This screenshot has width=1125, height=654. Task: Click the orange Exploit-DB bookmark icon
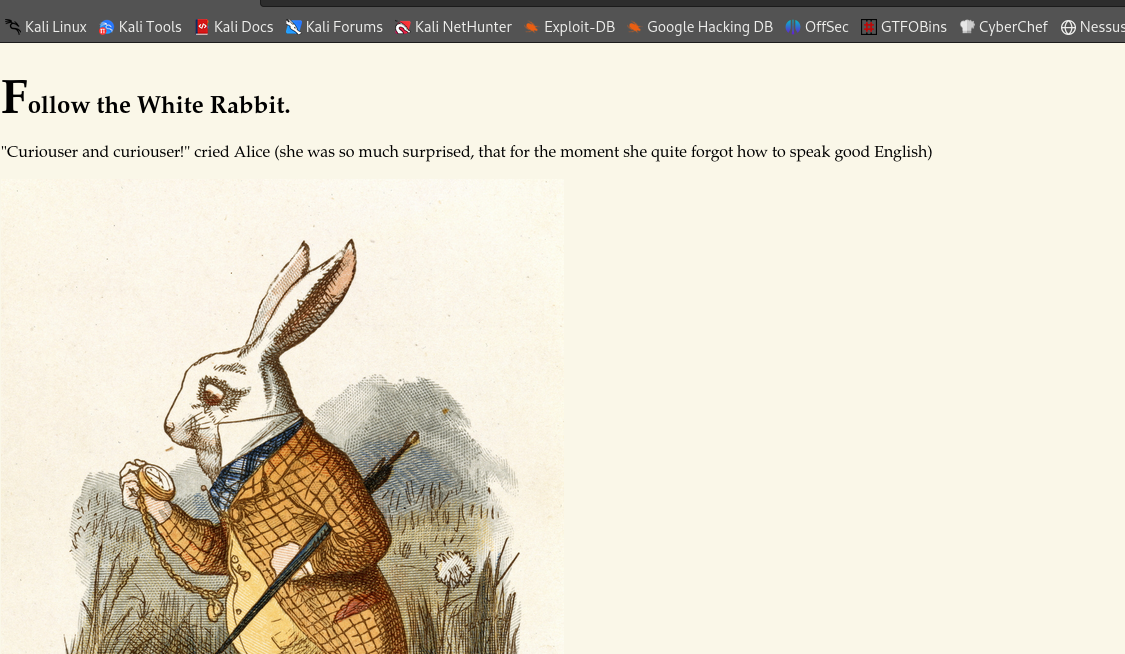[531, 27]
